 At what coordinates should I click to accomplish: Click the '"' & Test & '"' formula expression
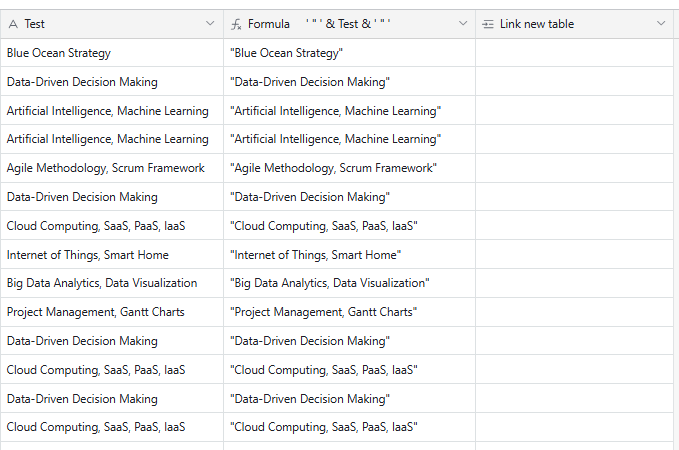tap(348, 24)
